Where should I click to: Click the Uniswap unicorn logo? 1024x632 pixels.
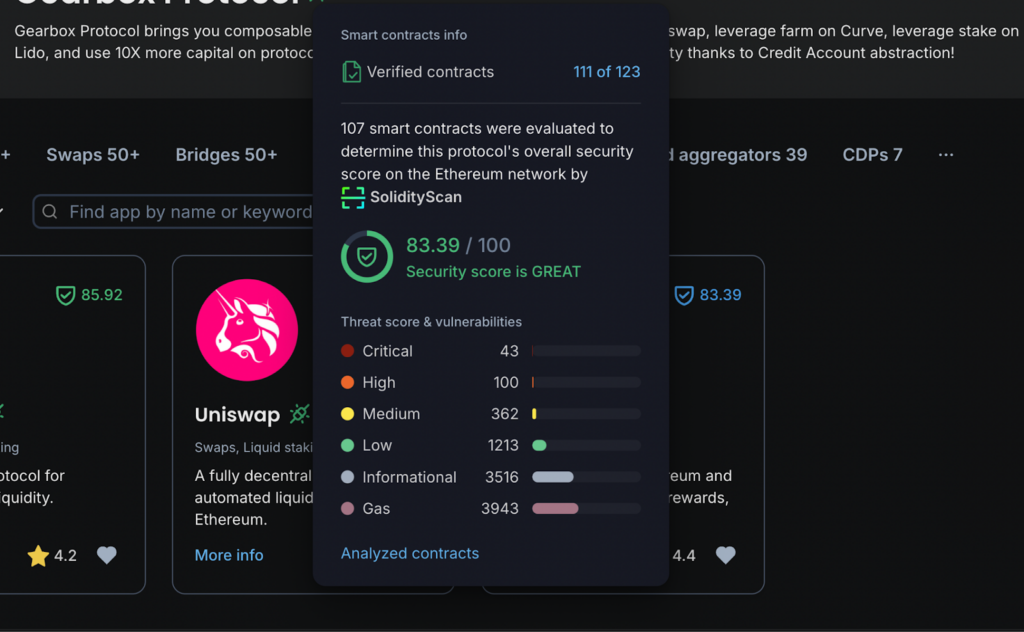click(246, 330)
